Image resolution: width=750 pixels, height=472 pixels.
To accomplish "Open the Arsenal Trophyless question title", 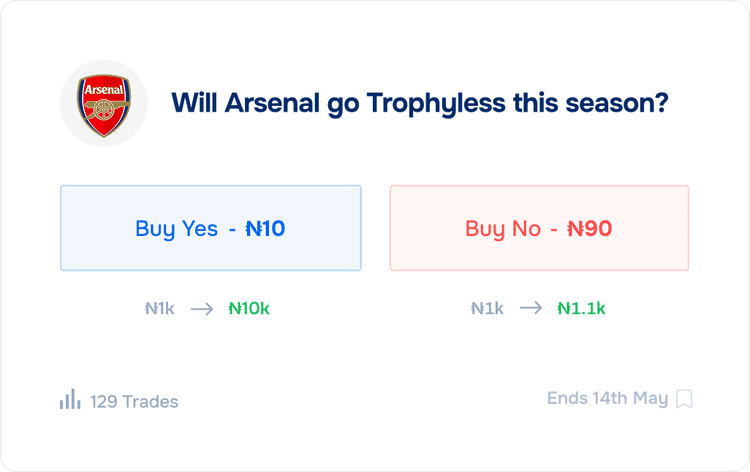I will tap(420, 103).
